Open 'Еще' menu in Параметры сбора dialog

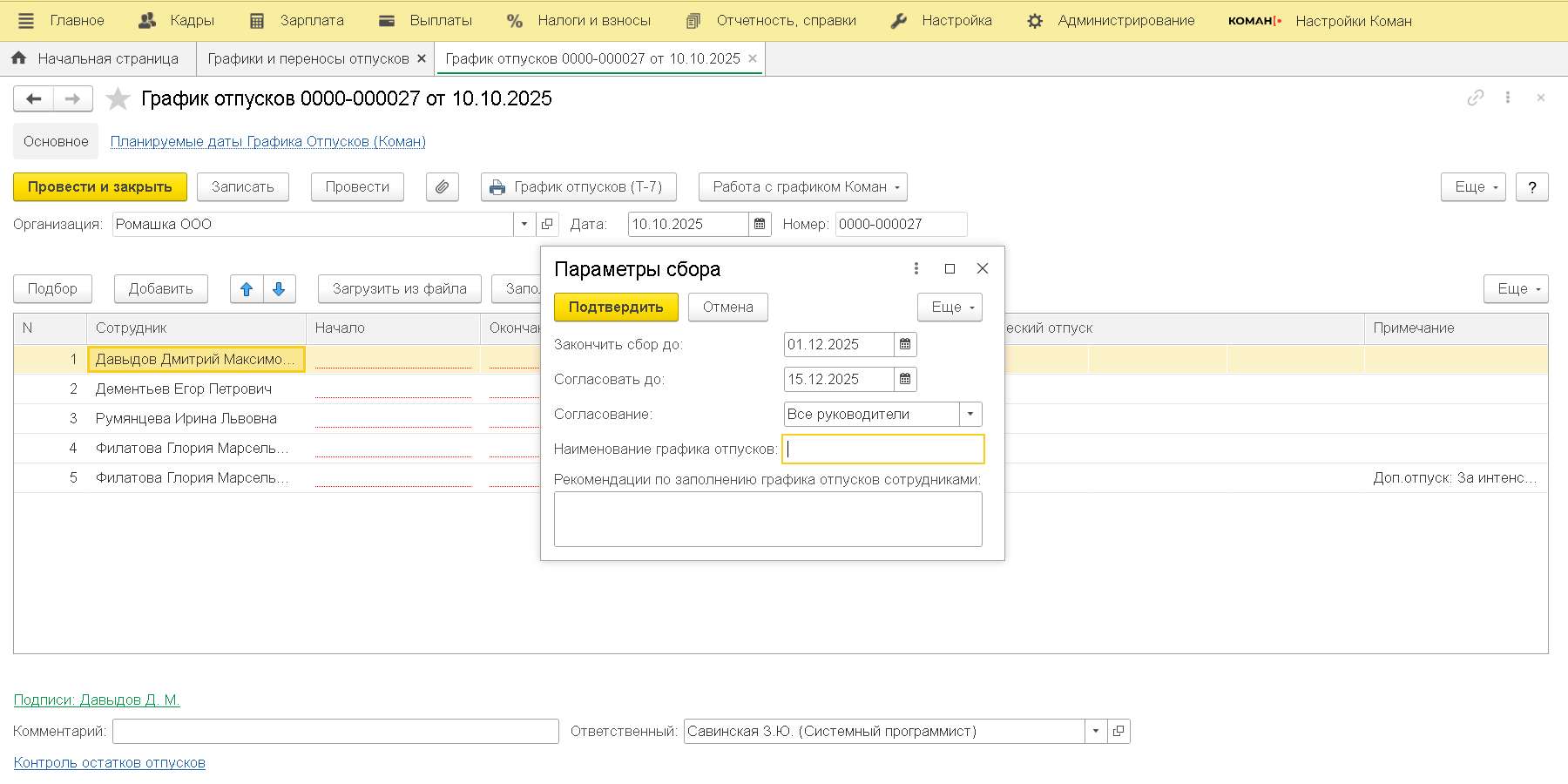(x=950, y=308)
